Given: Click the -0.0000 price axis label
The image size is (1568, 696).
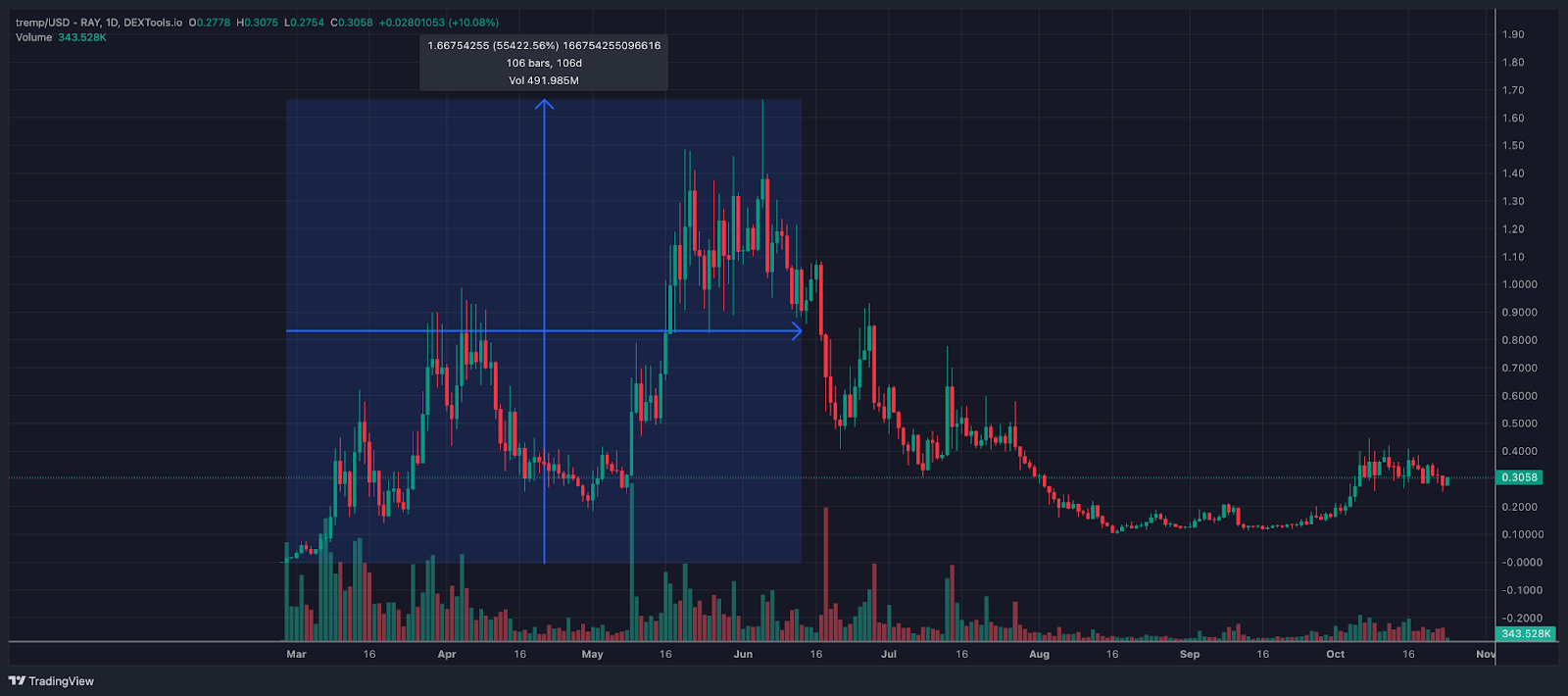Looking at the screenshot, I should [1522, 563].
